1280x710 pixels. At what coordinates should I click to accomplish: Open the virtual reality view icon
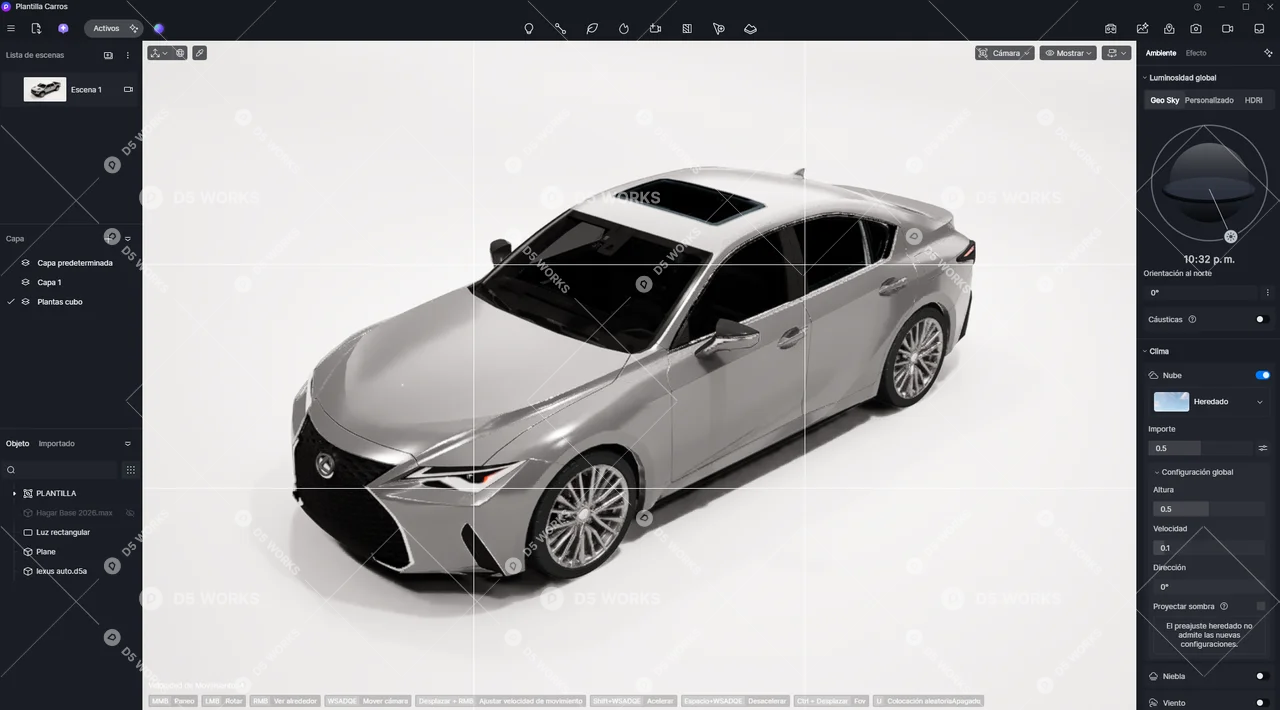[x=1111, y=28]
